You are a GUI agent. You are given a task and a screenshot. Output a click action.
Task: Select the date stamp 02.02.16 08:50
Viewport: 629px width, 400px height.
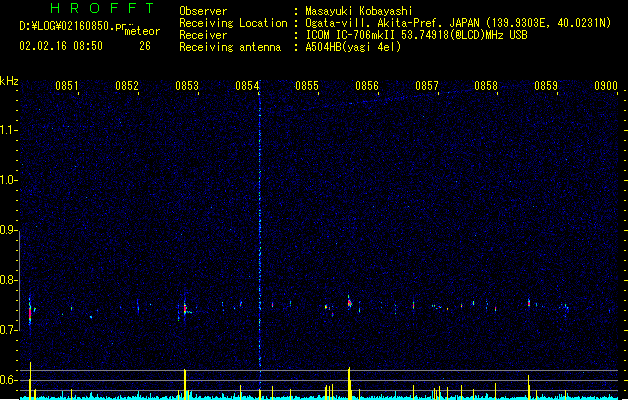(61, 46)
